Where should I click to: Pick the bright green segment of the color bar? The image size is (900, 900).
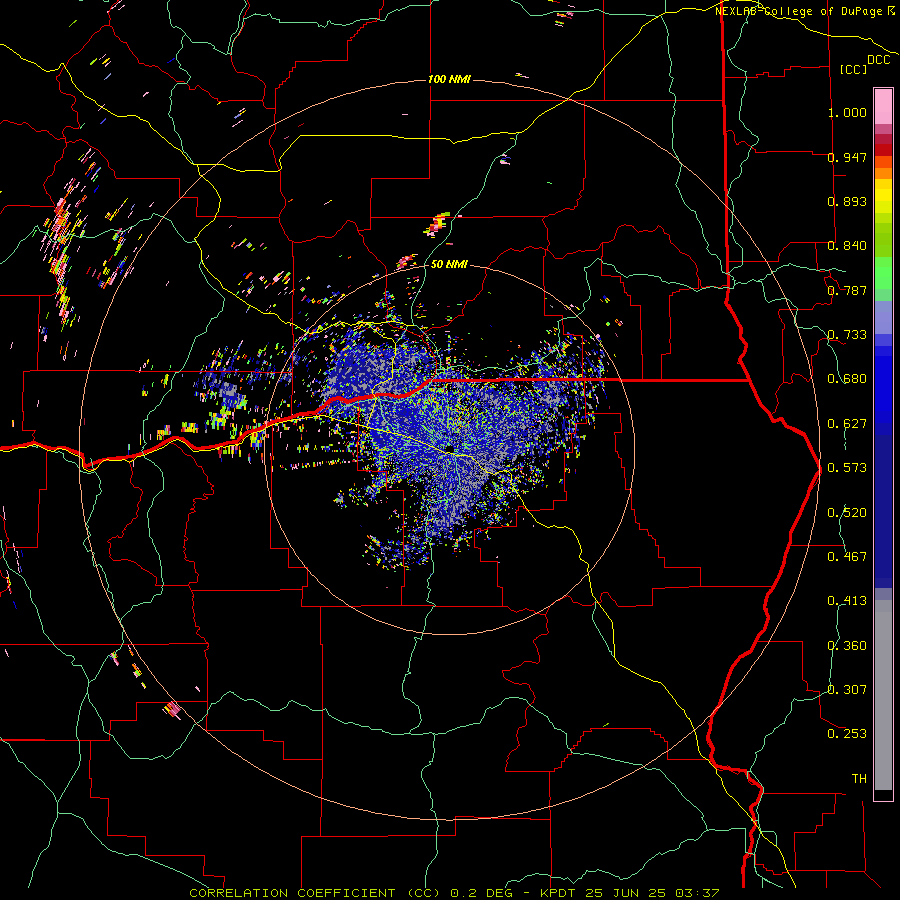883,273
